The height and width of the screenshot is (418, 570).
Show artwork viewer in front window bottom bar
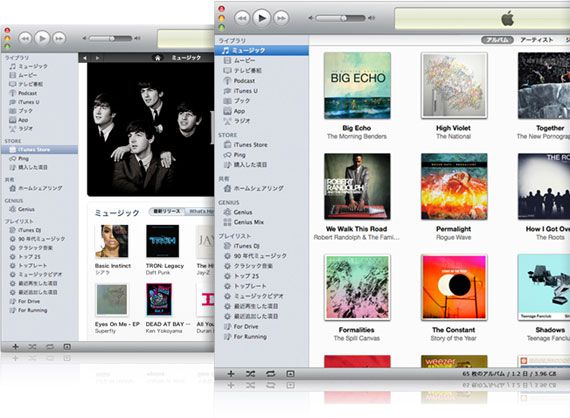click(290, 374)
